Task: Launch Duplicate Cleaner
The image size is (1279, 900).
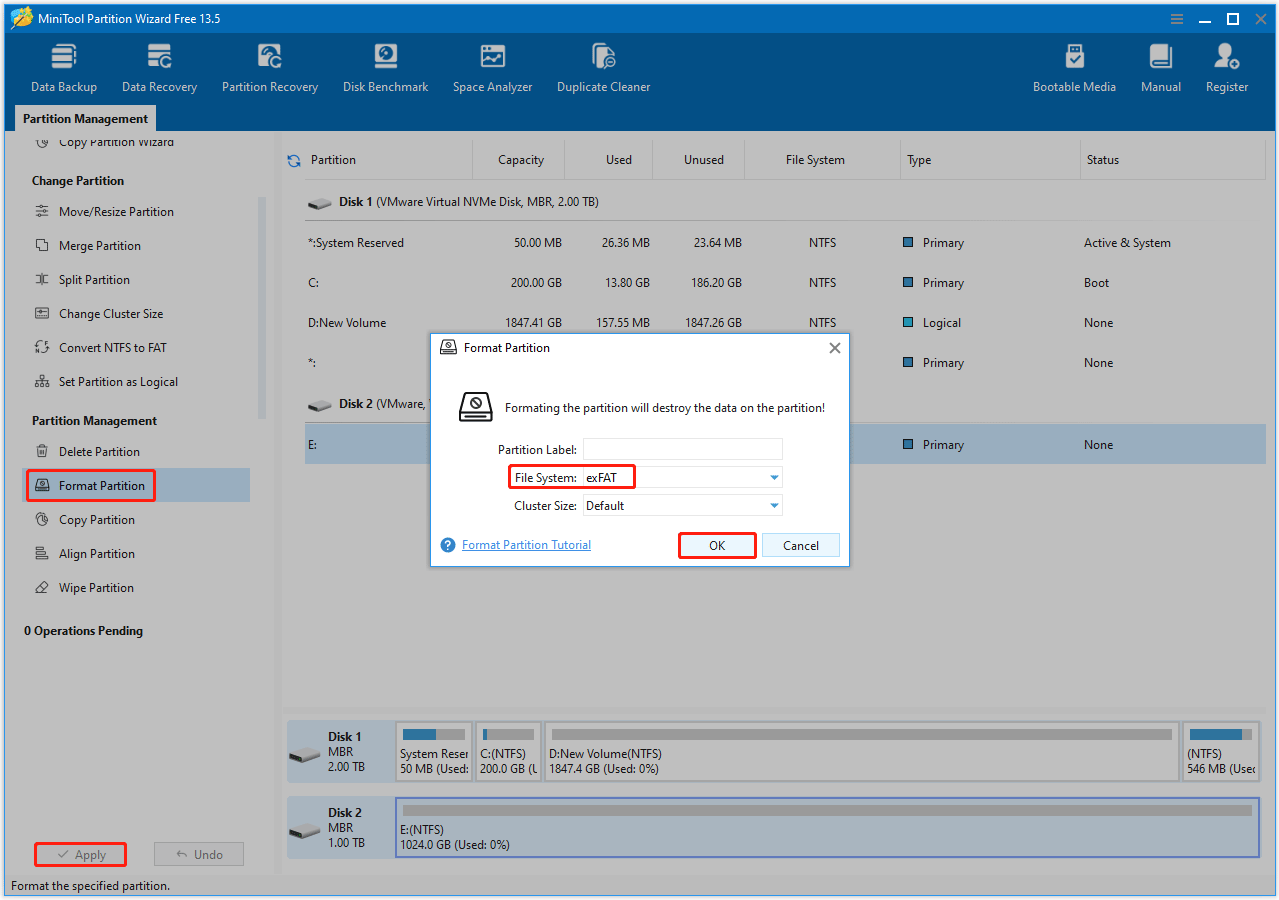Action: point(603,66)
